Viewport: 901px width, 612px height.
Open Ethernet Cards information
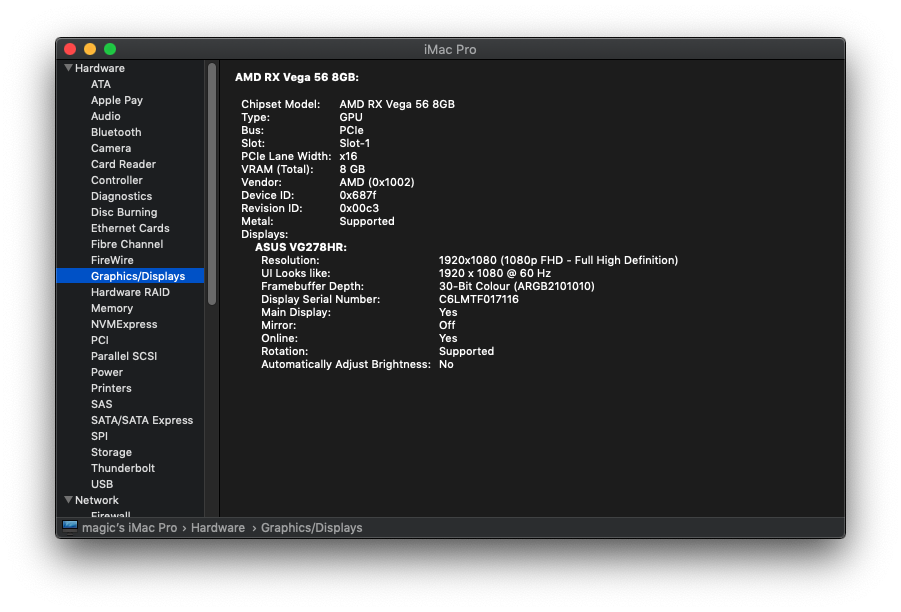tap(130, 228)
